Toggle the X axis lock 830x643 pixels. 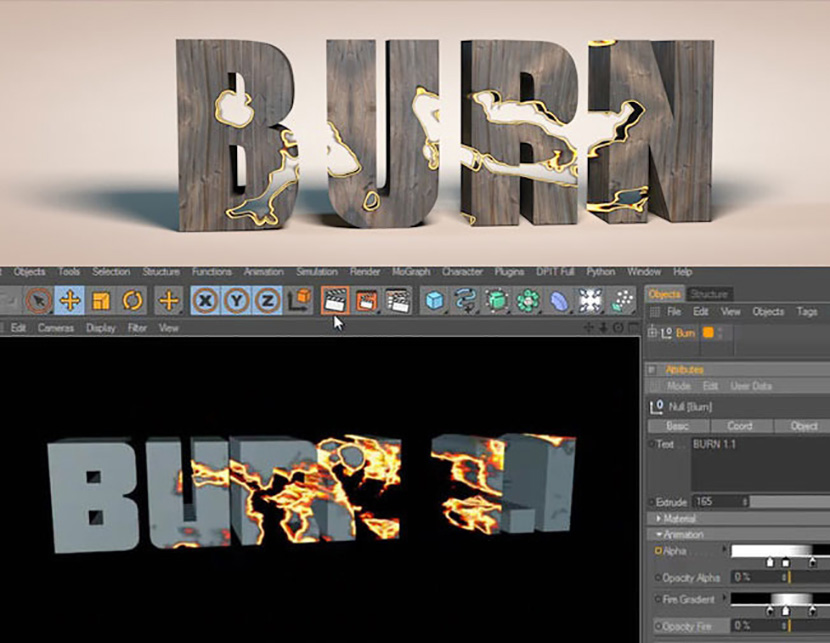click(205, 301)
